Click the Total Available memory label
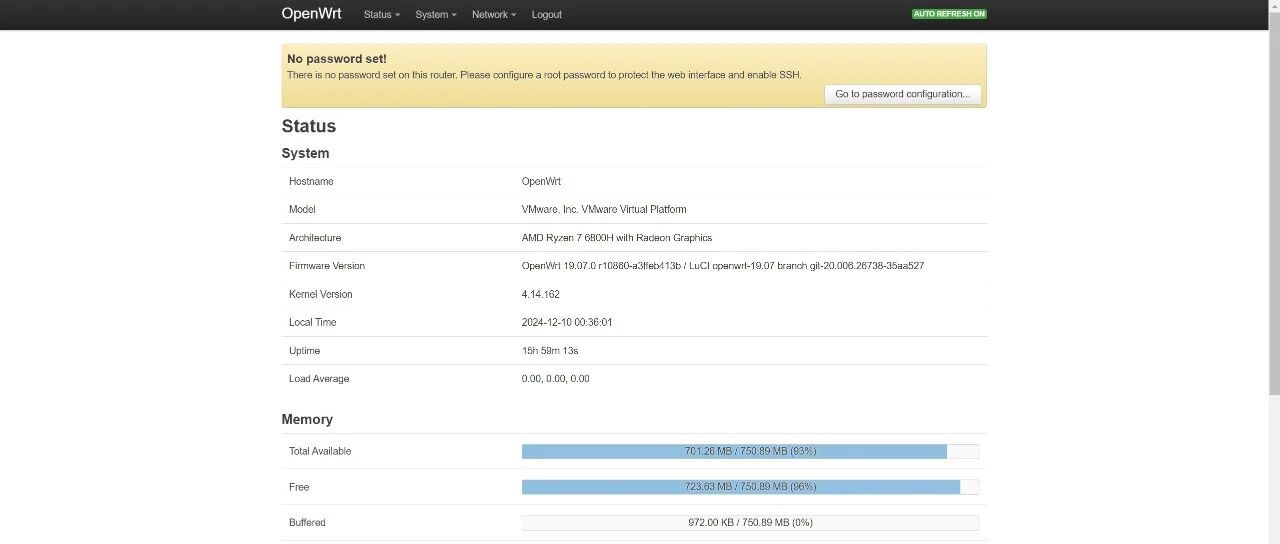 pyautogui.click(x=320, y=451)
